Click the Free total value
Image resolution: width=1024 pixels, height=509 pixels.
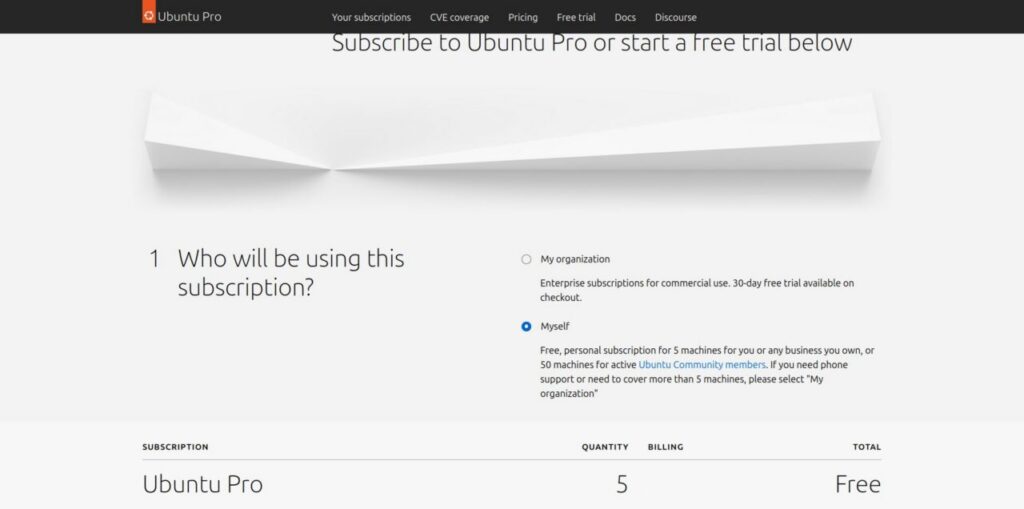pyautogui.click(x=857, y=484)
